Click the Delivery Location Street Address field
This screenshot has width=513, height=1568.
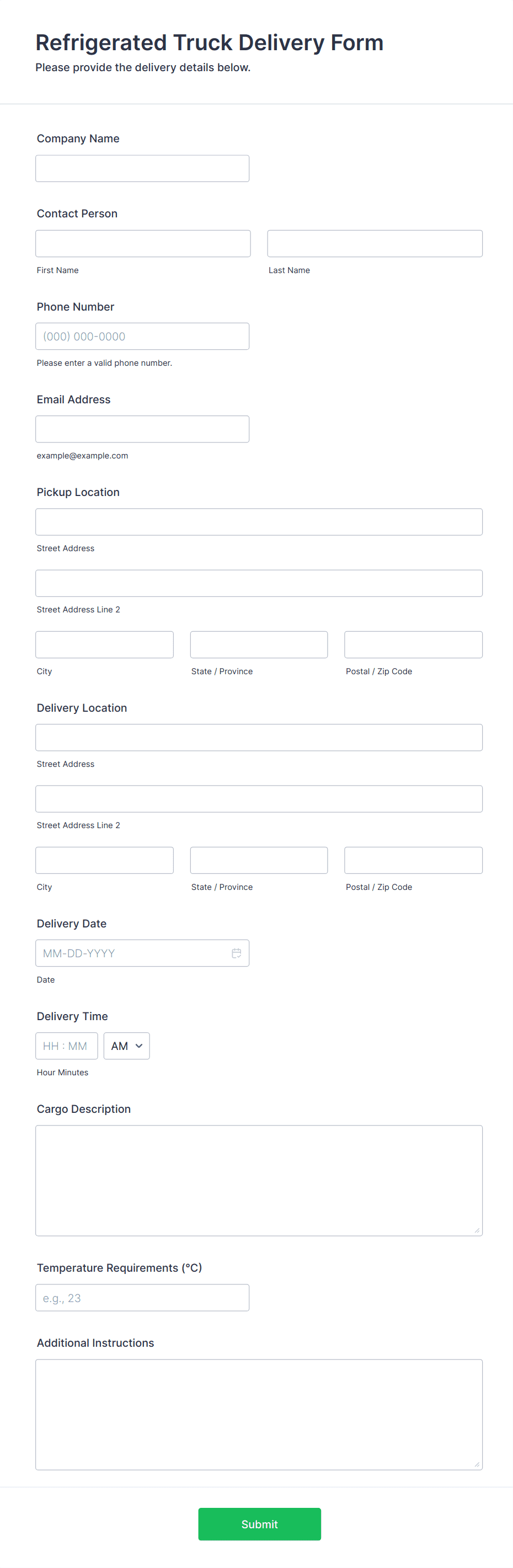click(x=259, y=737)
